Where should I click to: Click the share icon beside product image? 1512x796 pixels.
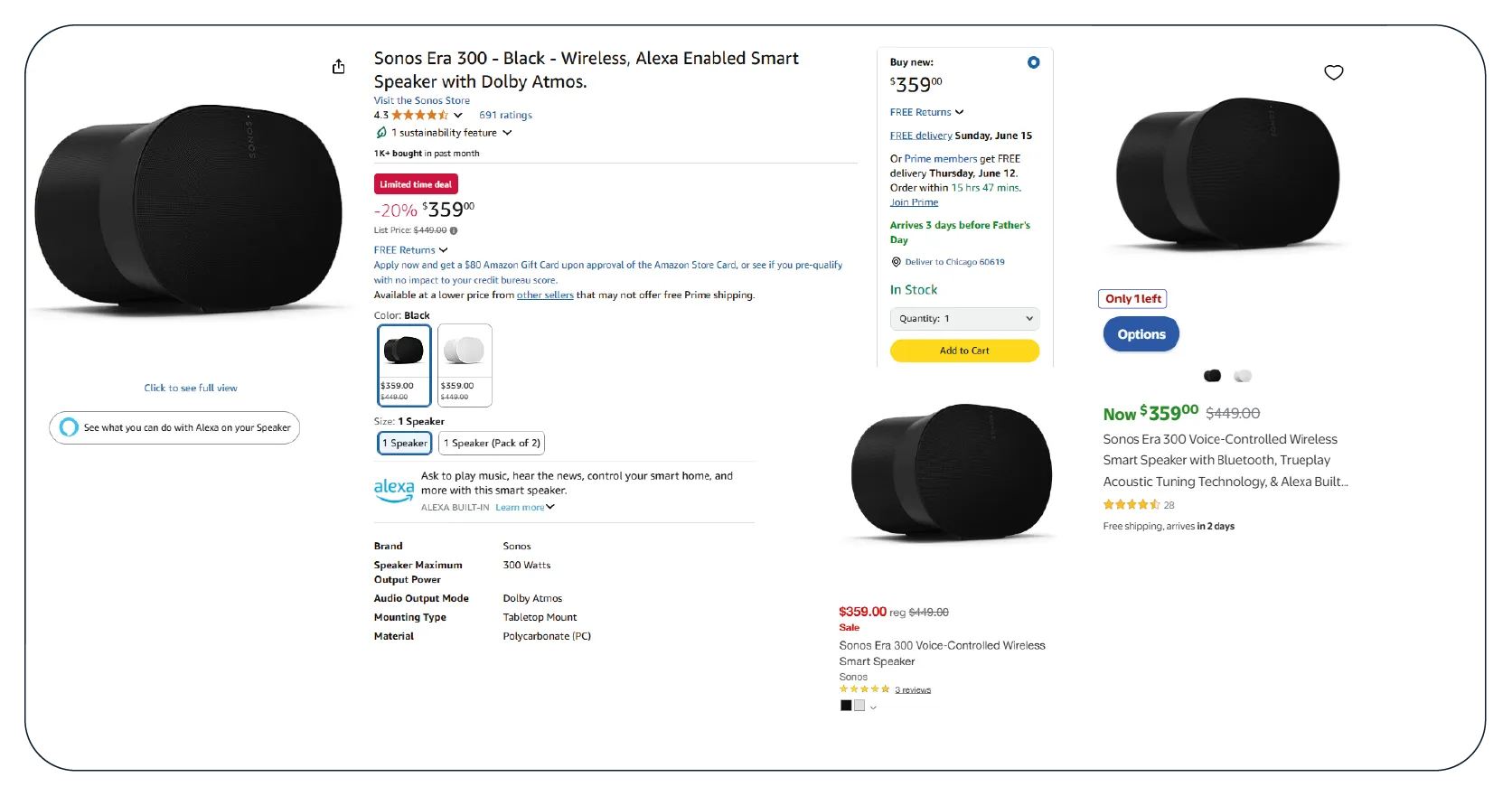[338, 67]
